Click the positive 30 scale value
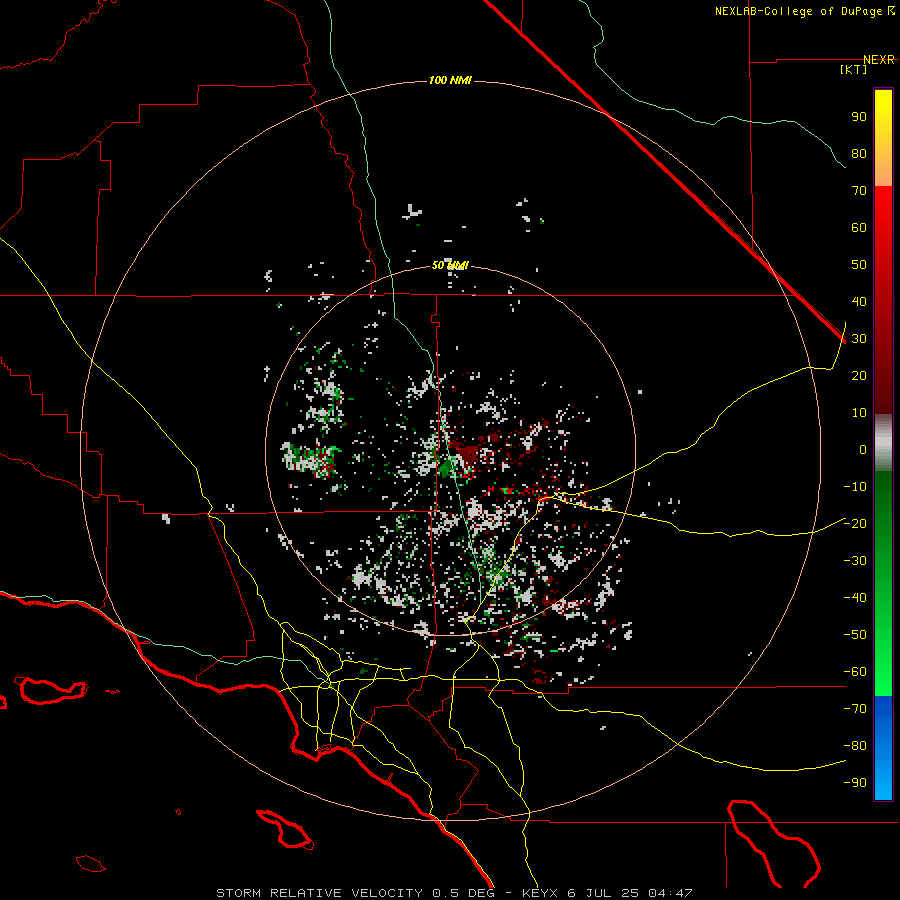 (859, 339)
